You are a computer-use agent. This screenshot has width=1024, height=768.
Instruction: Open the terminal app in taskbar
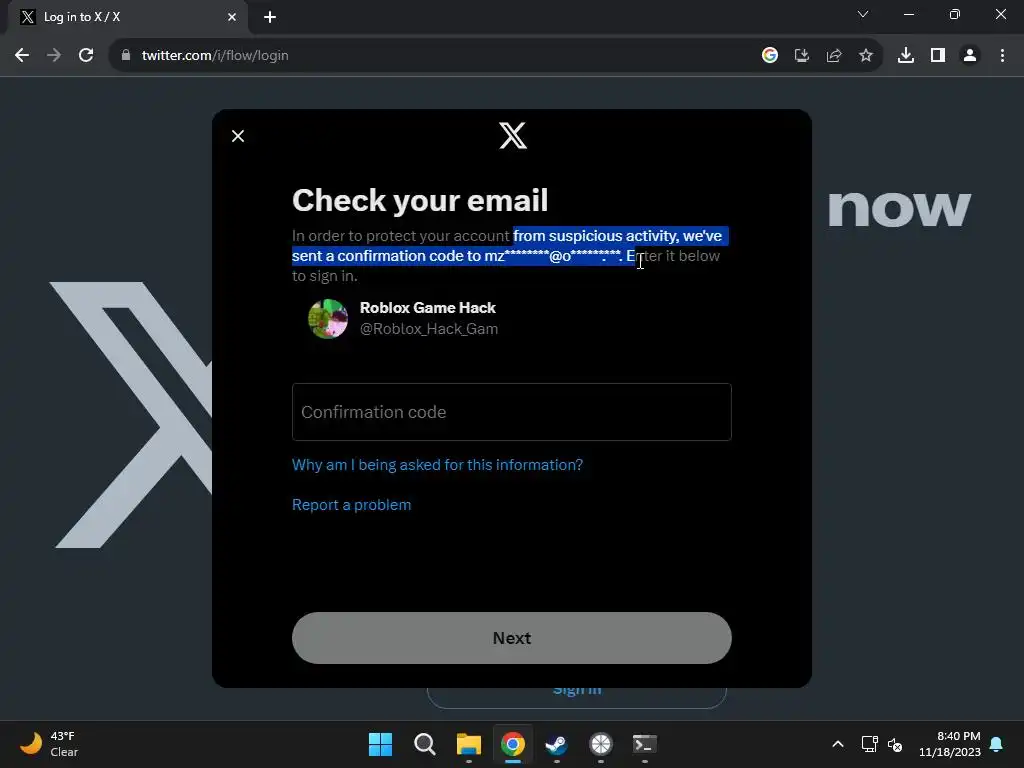(645, 744)
